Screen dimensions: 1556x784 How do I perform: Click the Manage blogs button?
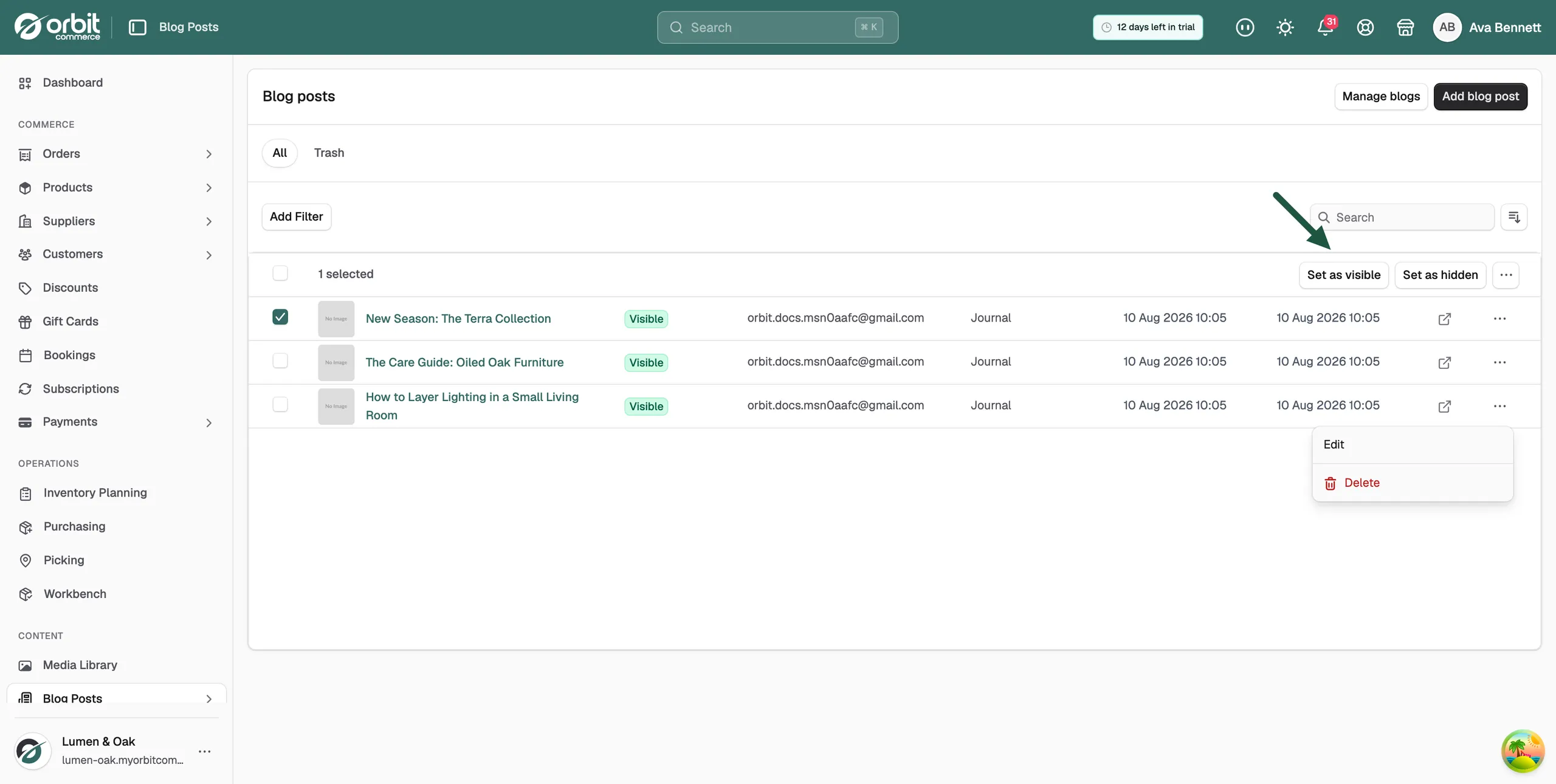coord(1381,97)
